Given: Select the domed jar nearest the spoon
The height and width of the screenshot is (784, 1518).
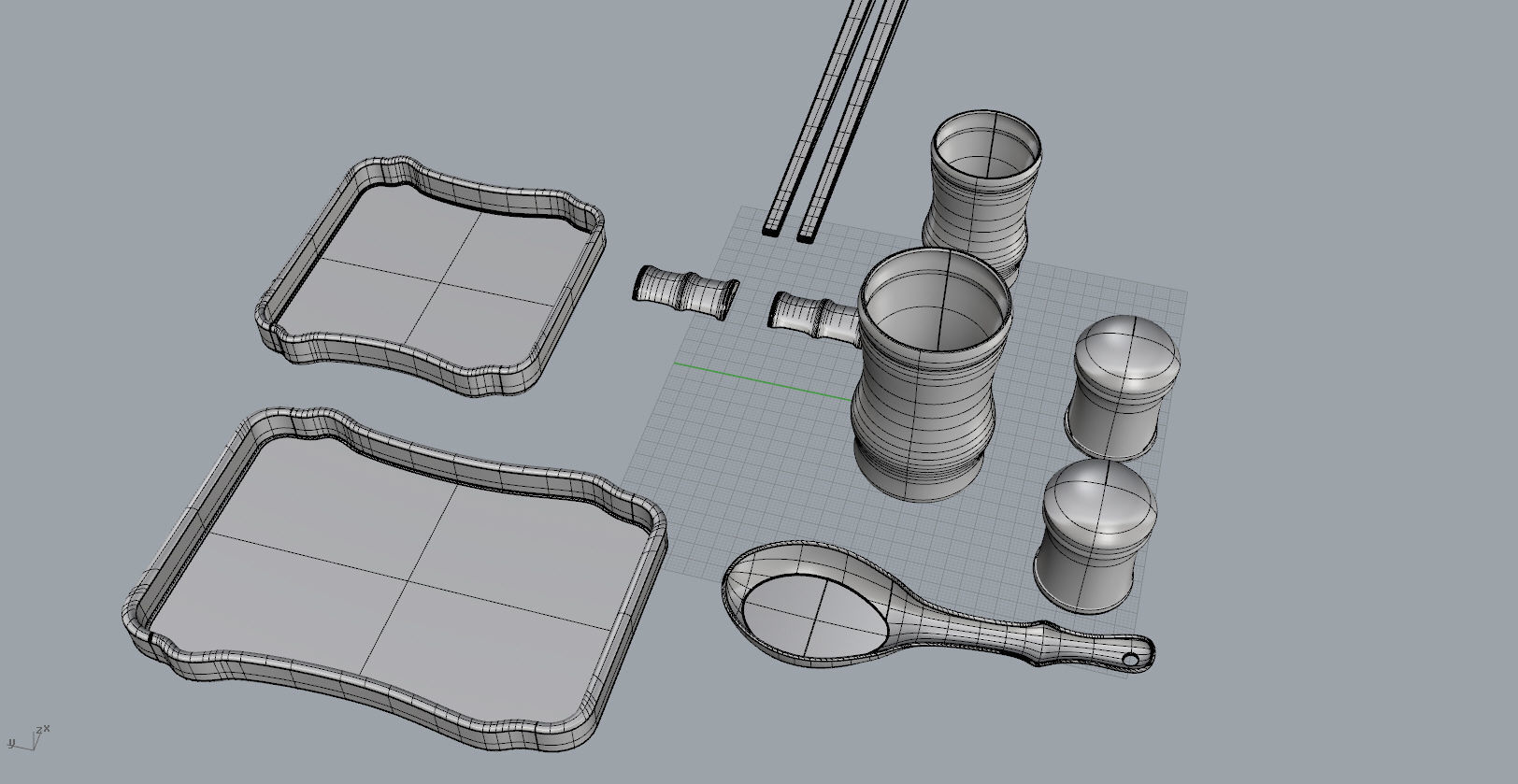Looking at the screenshot, I should coord(1095,535).
